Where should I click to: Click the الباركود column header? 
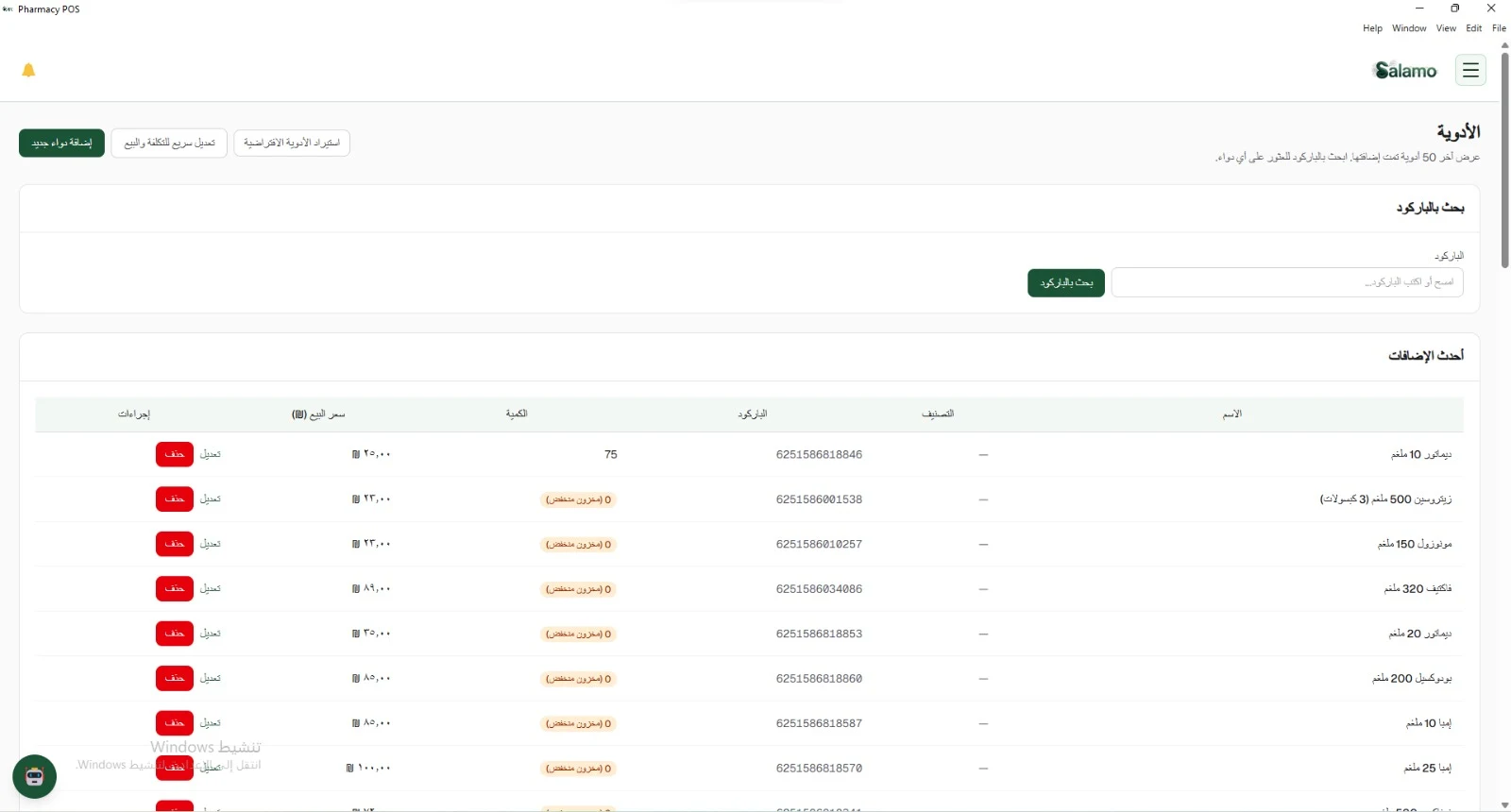tap(753, 414)
